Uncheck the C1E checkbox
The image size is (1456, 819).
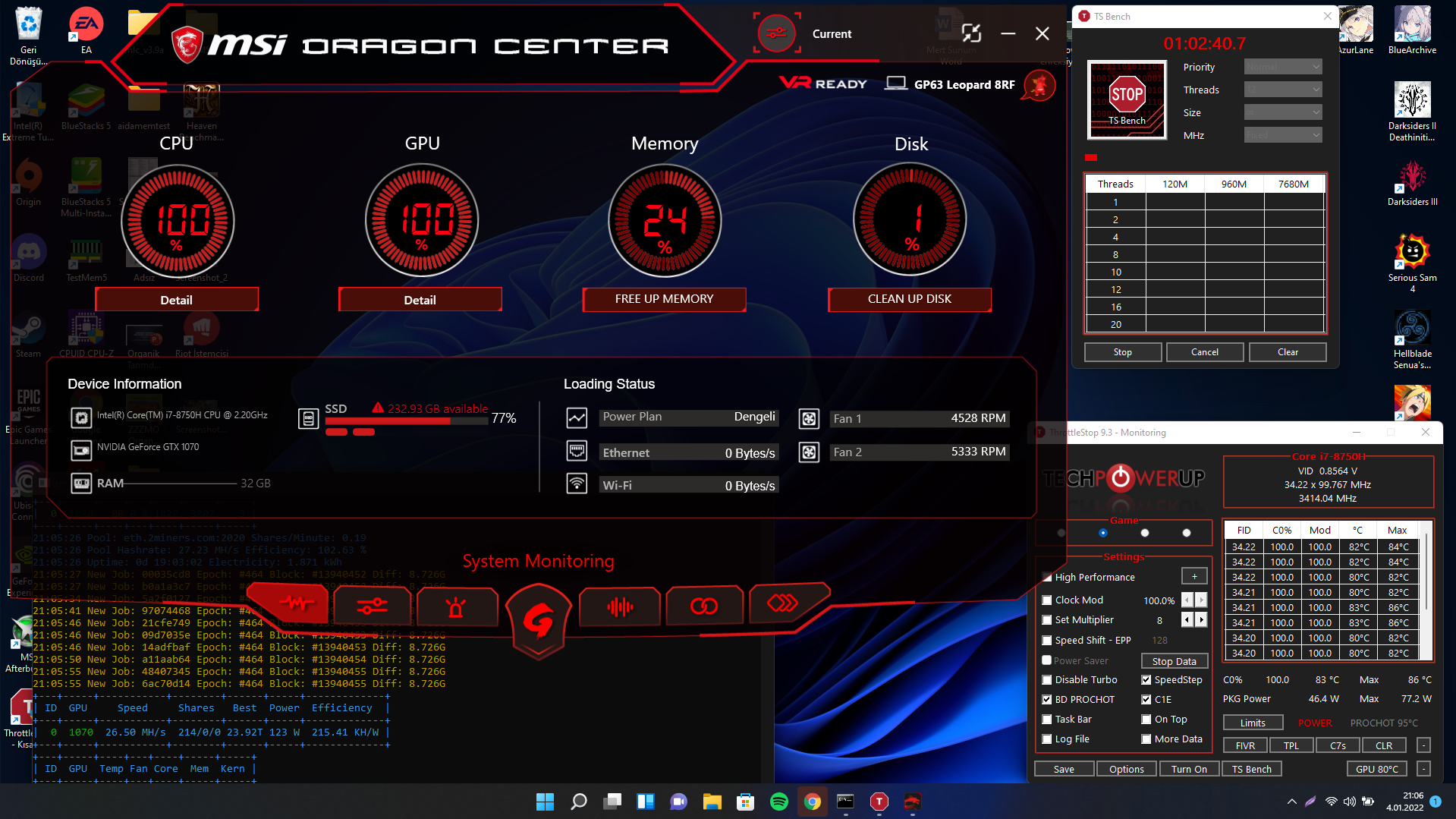(1146, 700)
